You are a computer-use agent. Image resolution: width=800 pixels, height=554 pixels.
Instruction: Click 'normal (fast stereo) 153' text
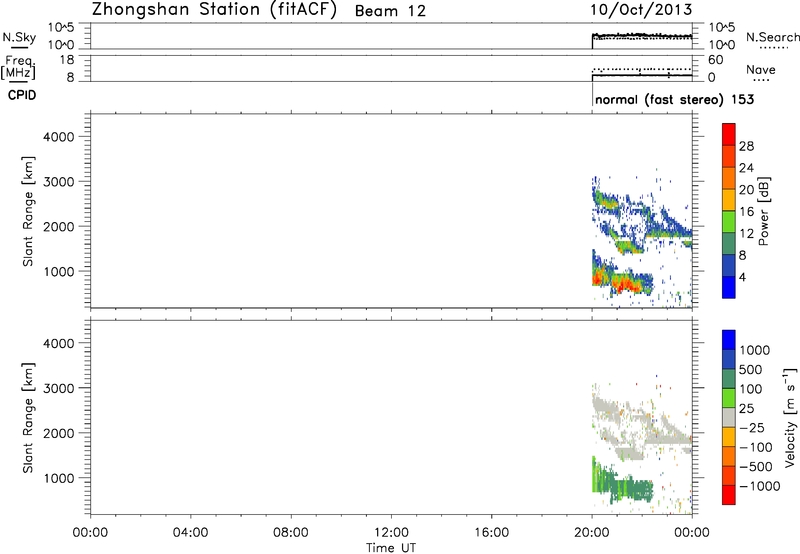tap(674, 99)
